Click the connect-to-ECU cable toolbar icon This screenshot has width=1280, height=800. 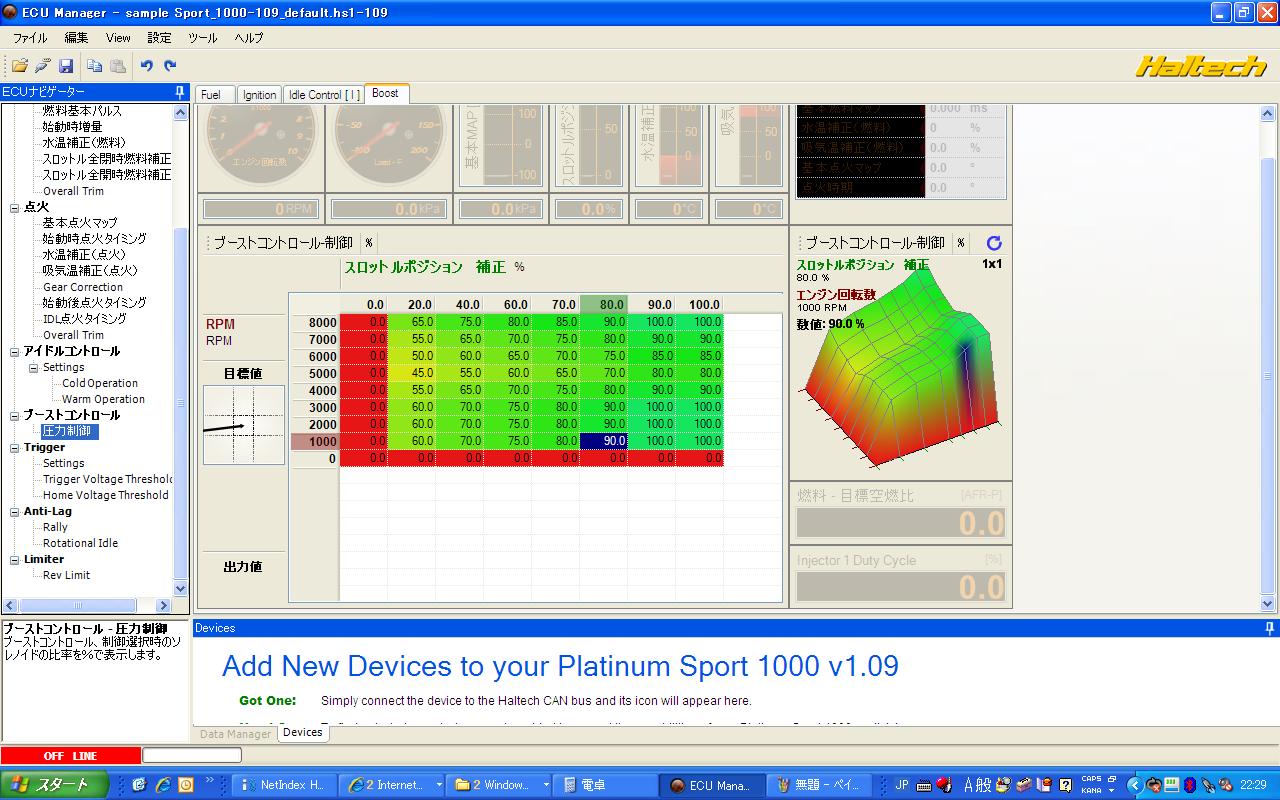tap(42, 66)
